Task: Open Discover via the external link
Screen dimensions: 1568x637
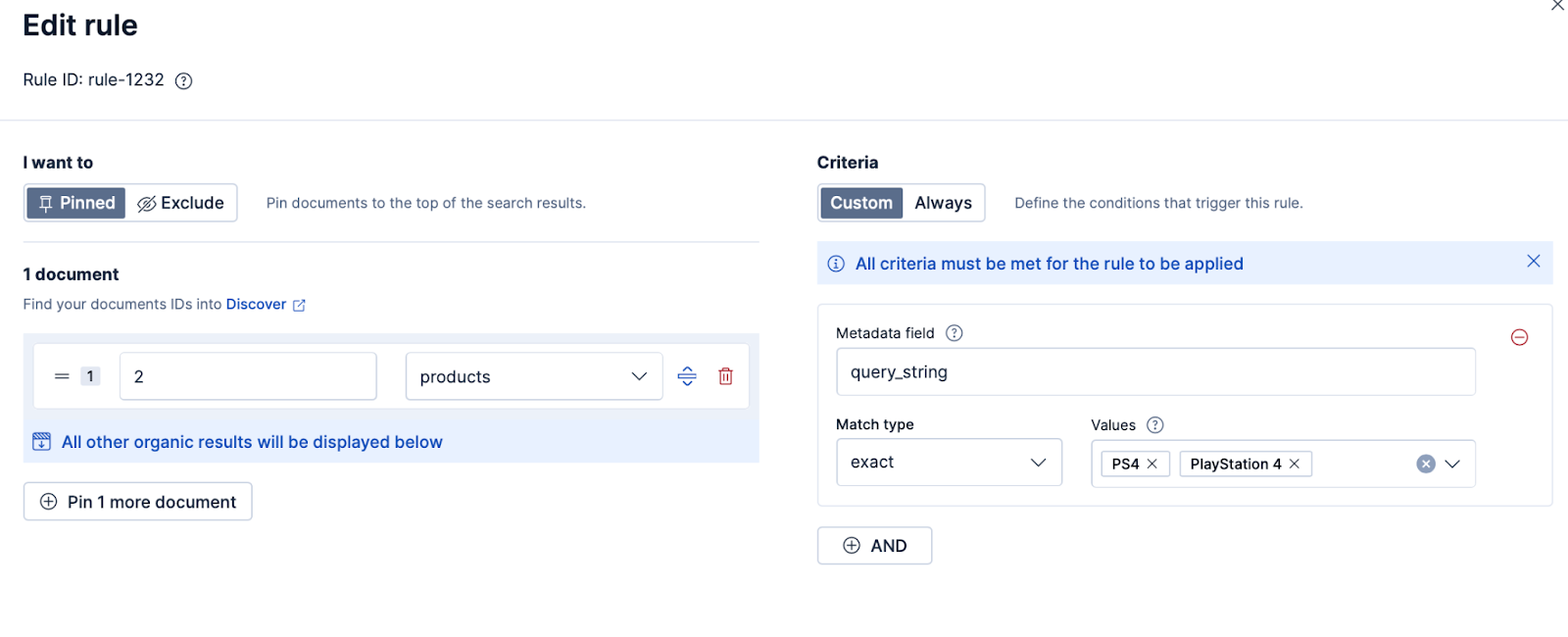Action: 256,304
